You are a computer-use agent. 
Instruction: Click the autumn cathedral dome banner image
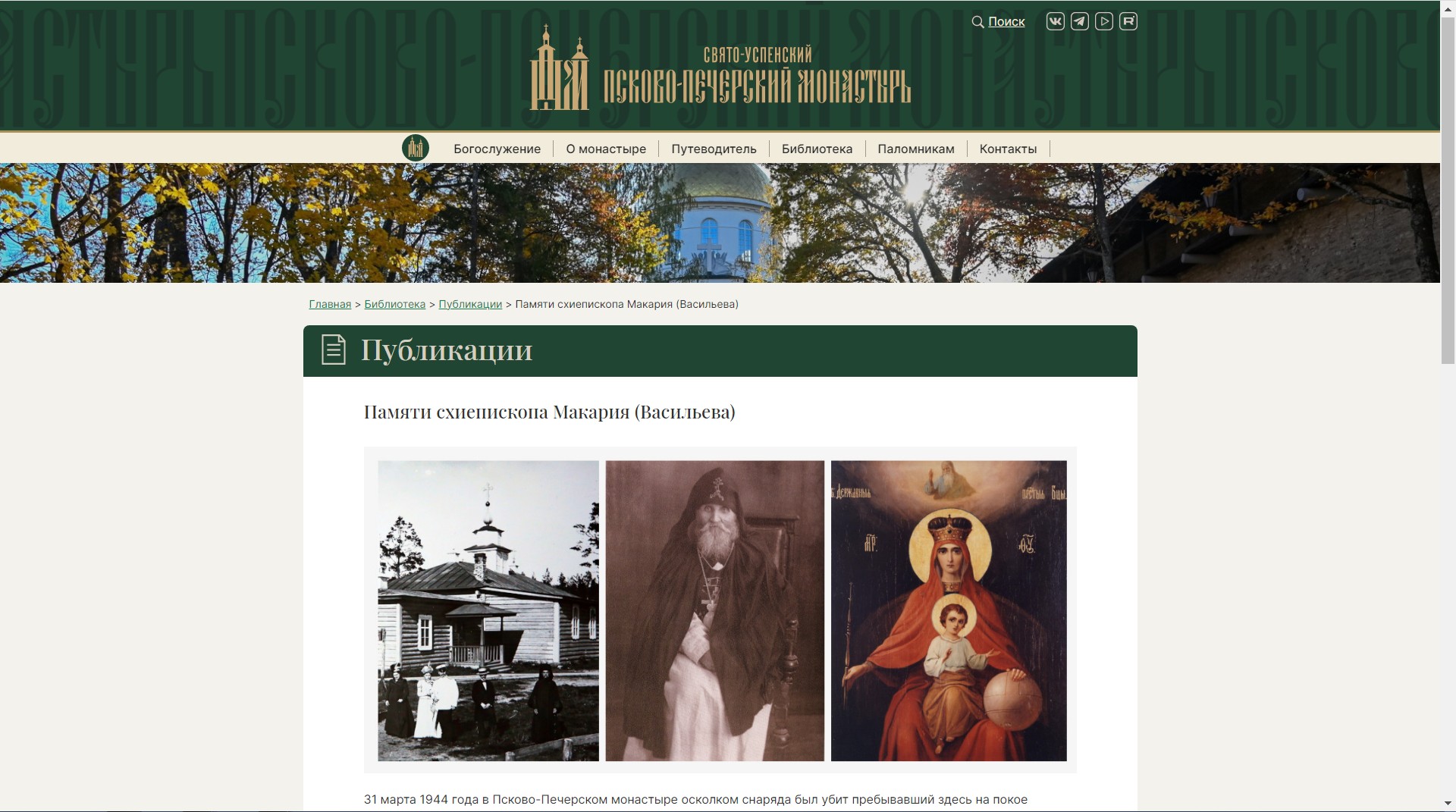[x=720, y=223]
